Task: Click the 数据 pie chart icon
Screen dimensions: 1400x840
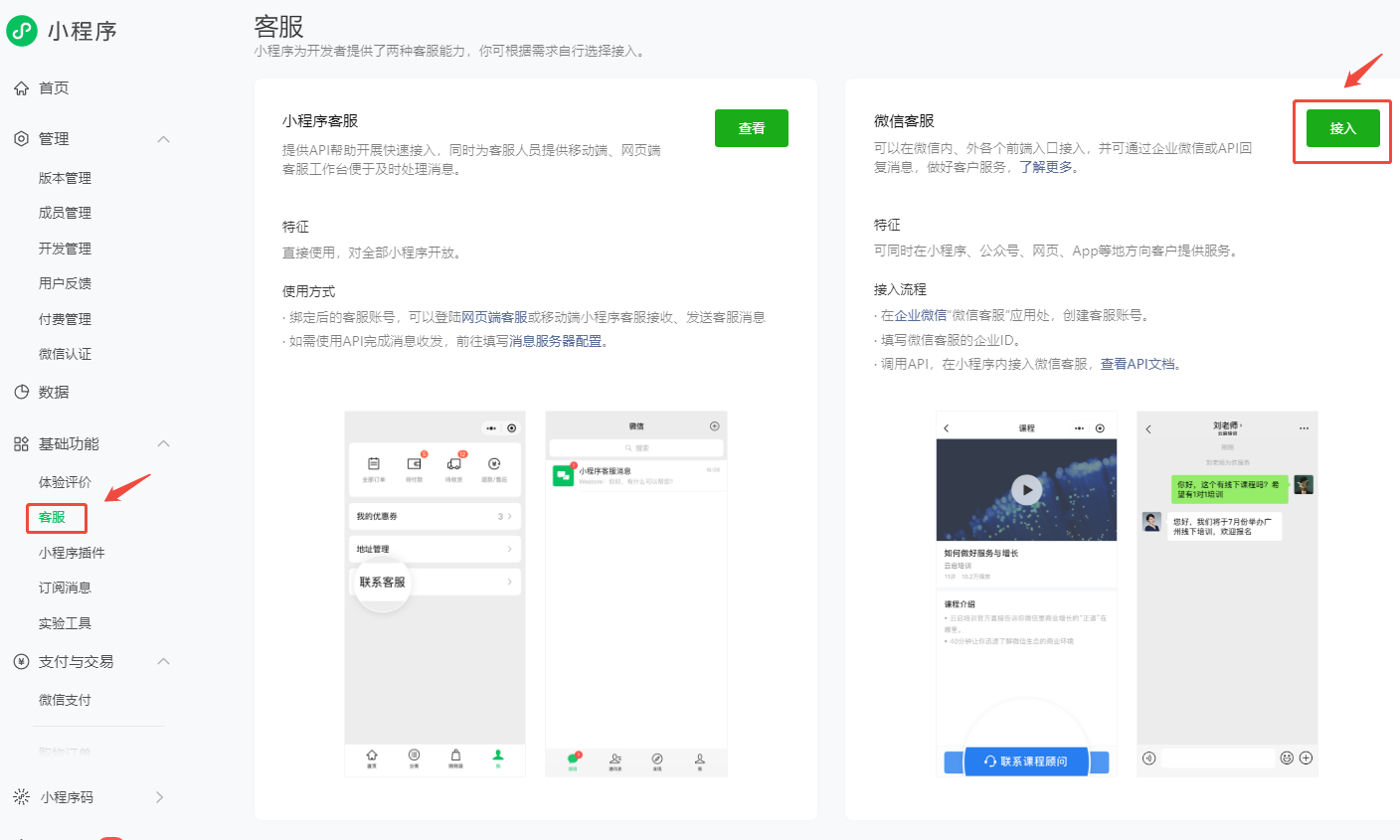Action: (x=21, y=393)
